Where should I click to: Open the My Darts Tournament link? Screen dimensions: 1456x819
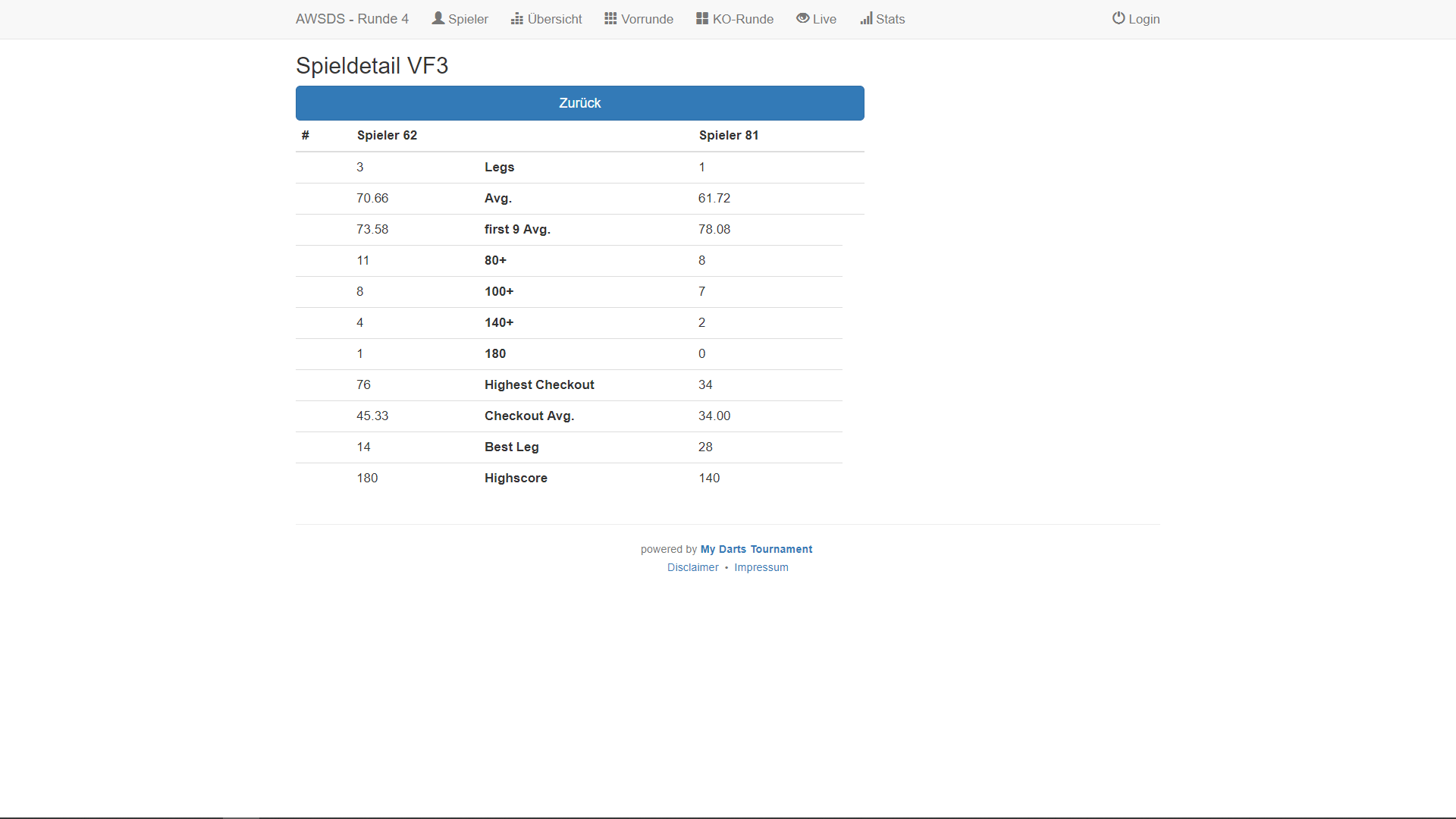(x=756, y=549)
